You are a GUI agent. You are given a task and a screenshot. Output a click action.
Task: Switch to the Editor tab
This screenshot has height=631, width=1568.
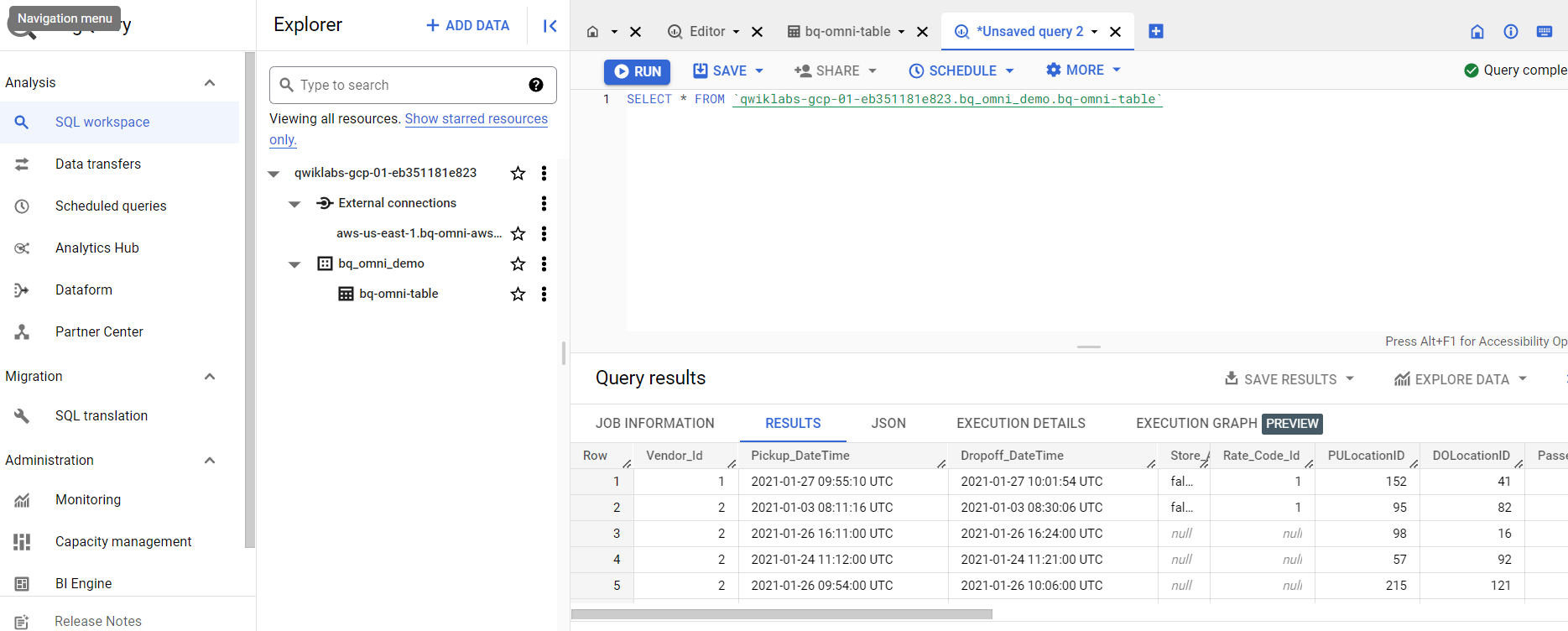click(x=697, y=32)
